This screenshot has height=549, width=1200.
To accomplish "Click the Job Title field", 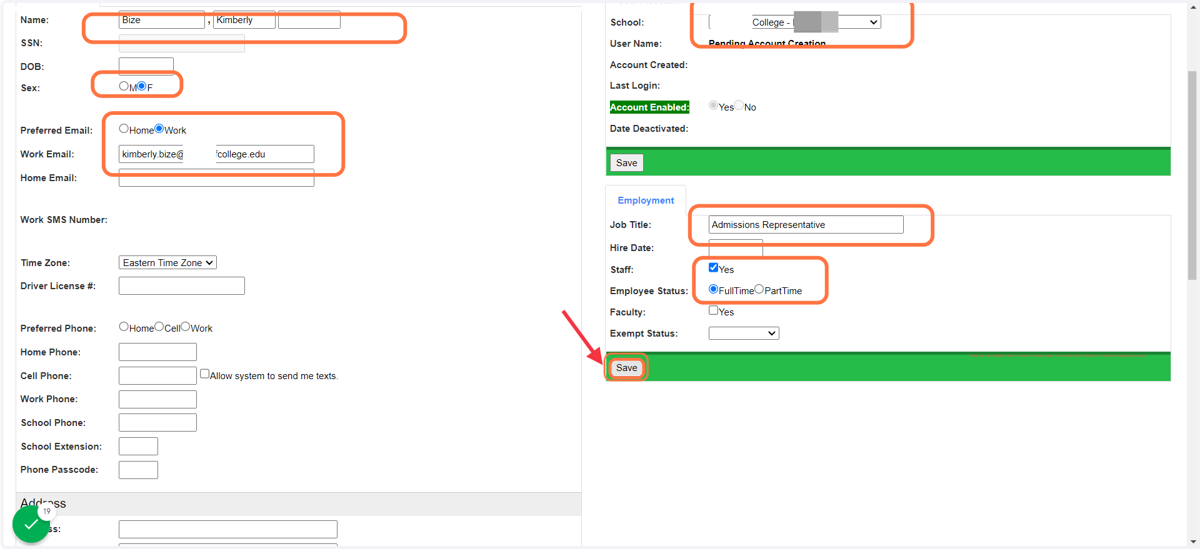I will pyautogui.click(x=806, y=225).
